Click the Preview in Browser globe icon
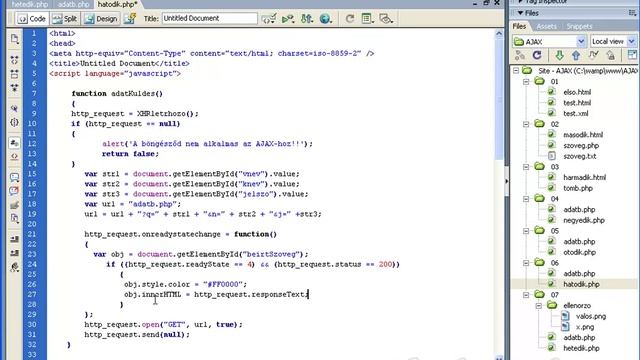 pos(326,18)
